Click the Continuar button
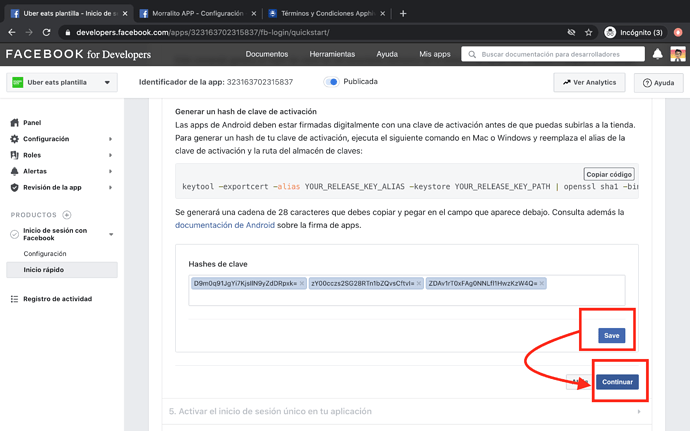Viewport: 690px width, 431px height. pyautogui.click(x=617, y=382)
